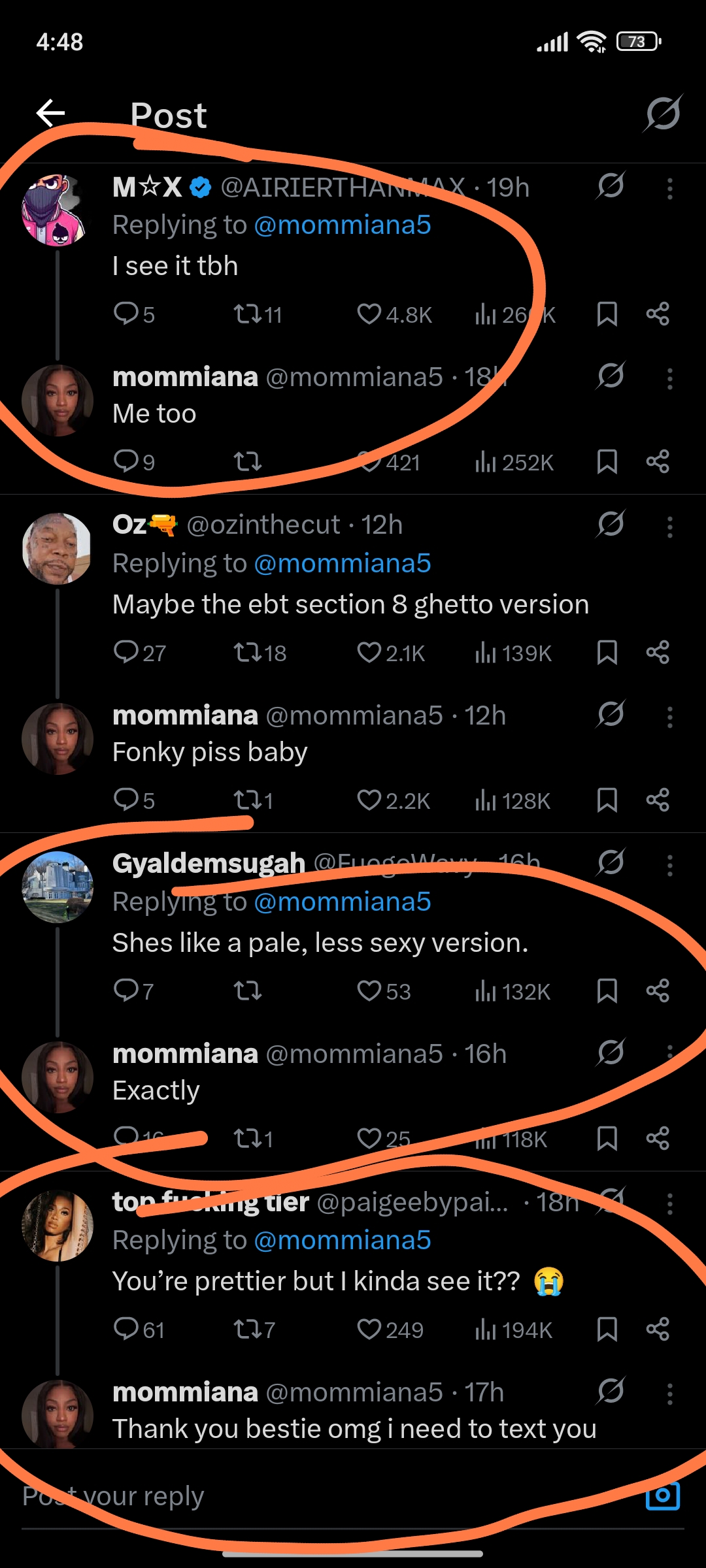Open the @mommiana5 link under M☆X

click(342, 225)
